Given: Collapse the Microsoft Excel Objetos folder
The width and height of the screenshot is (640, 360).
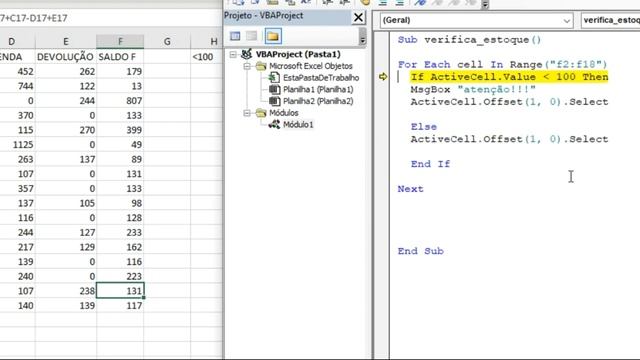Looking at the screenshot, I should pyautogui.click(x=247, y=66).
